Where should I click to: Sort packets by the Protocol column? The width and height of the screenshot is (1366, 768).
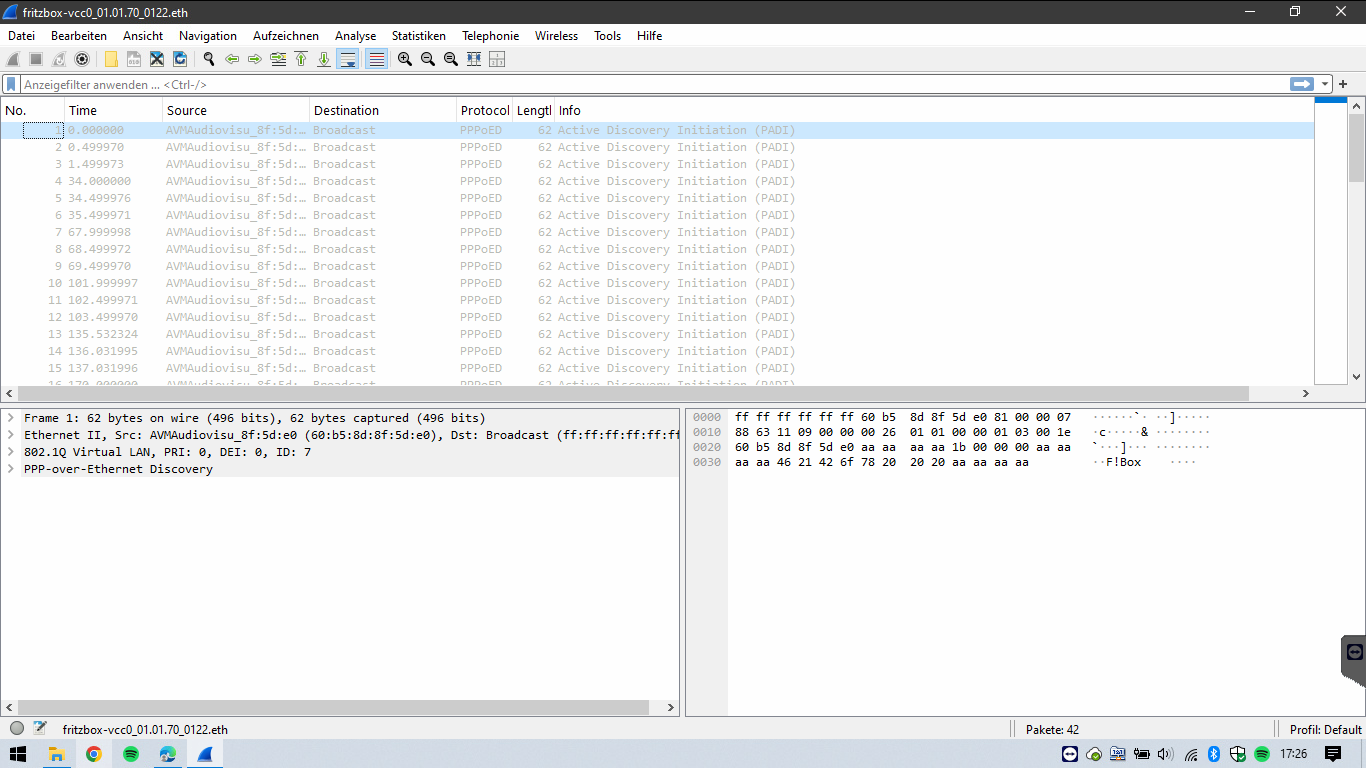(485, 110)
